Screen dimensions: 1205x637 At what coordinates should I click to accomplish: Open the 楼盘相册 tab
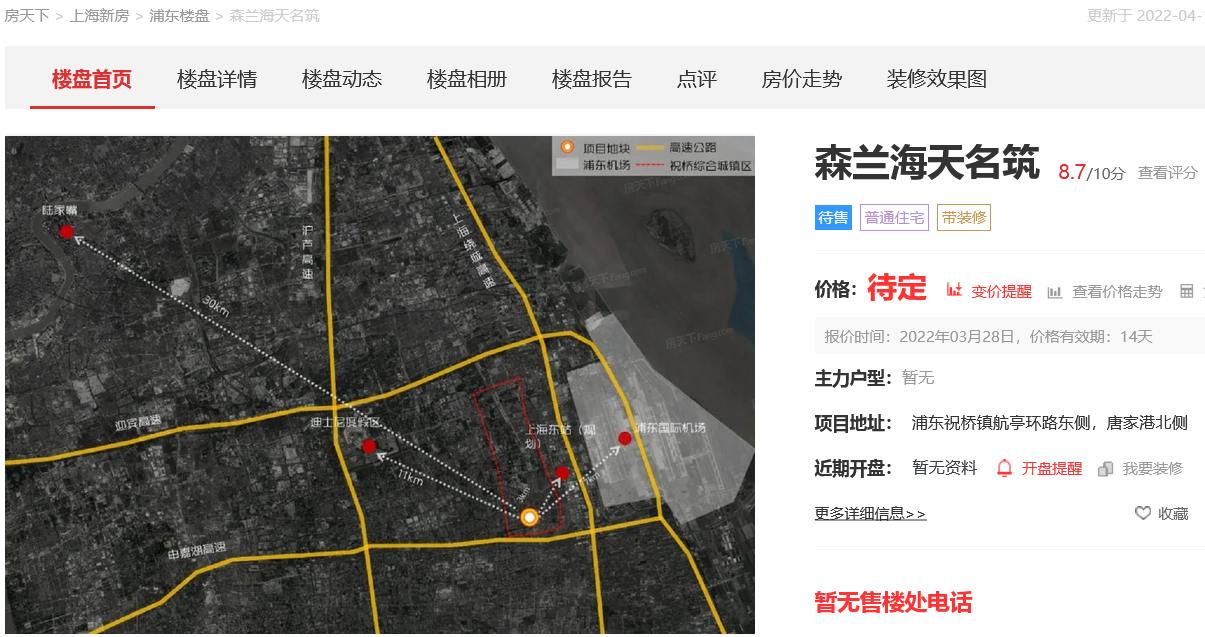pyautogui.click(x=467, y=79)
